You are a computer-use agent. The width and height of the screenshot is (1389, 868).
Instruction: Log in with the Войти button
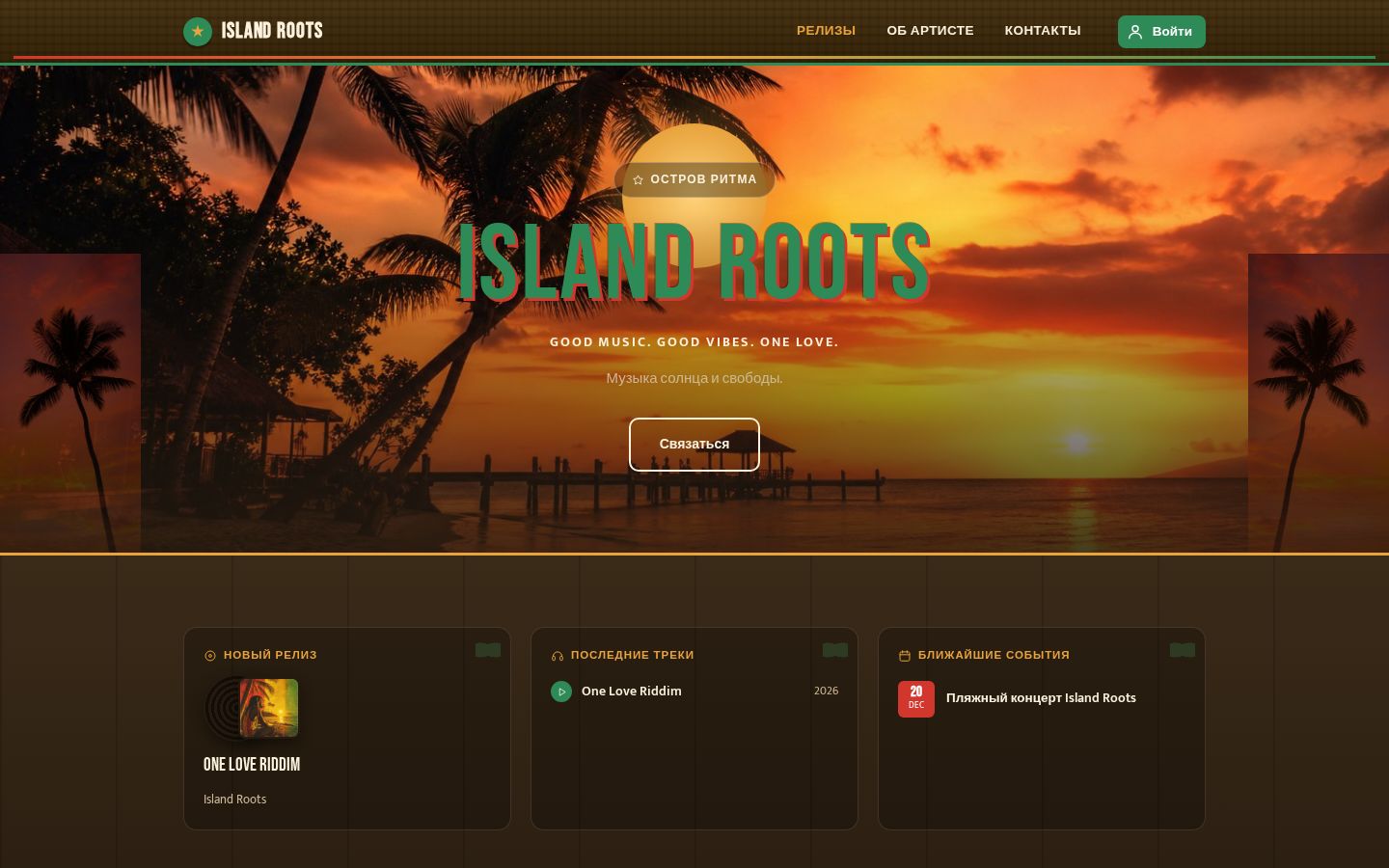[1161, 32]
